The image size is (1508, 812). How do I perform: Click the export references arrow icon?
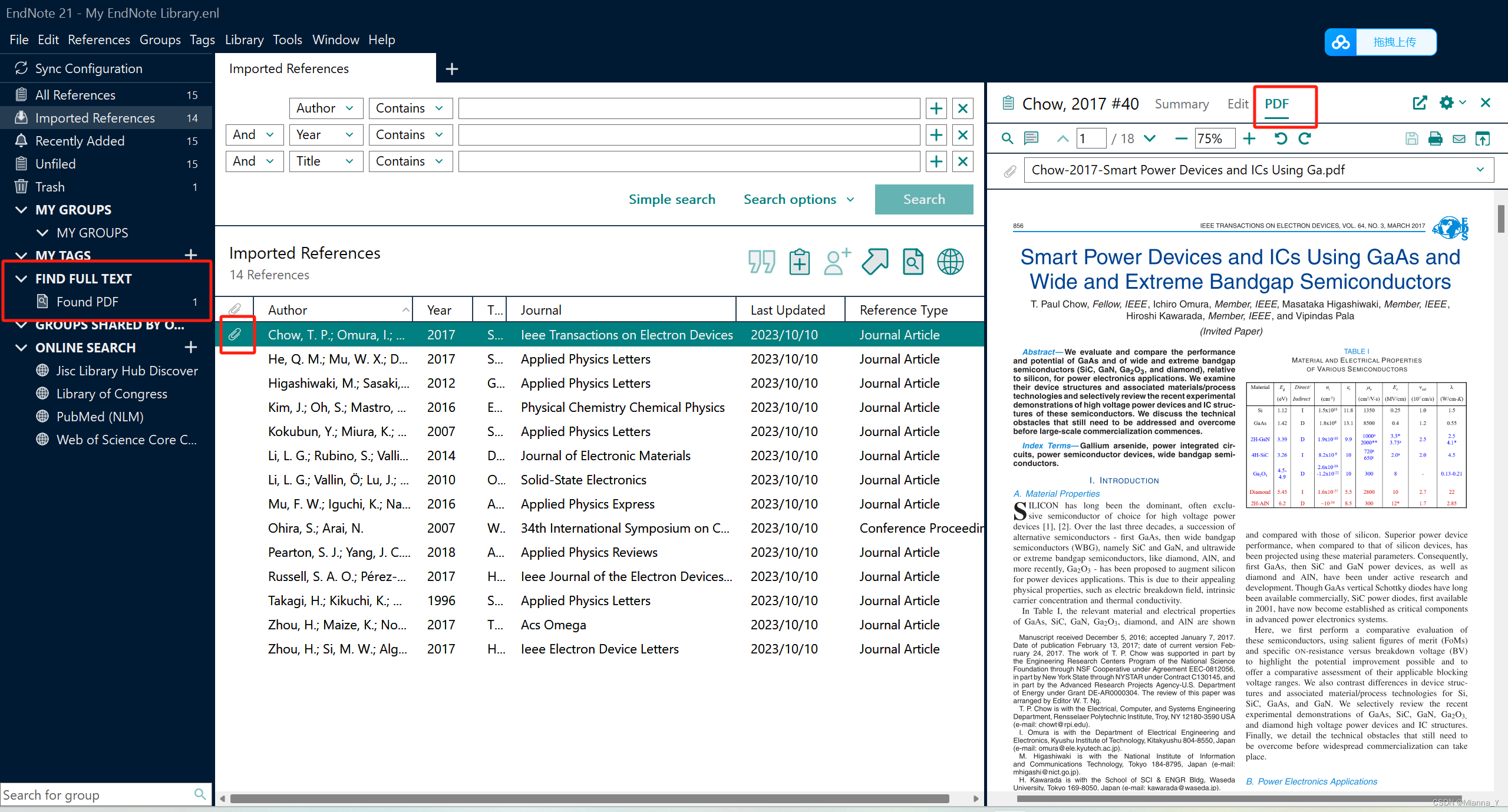coord(875,262)
